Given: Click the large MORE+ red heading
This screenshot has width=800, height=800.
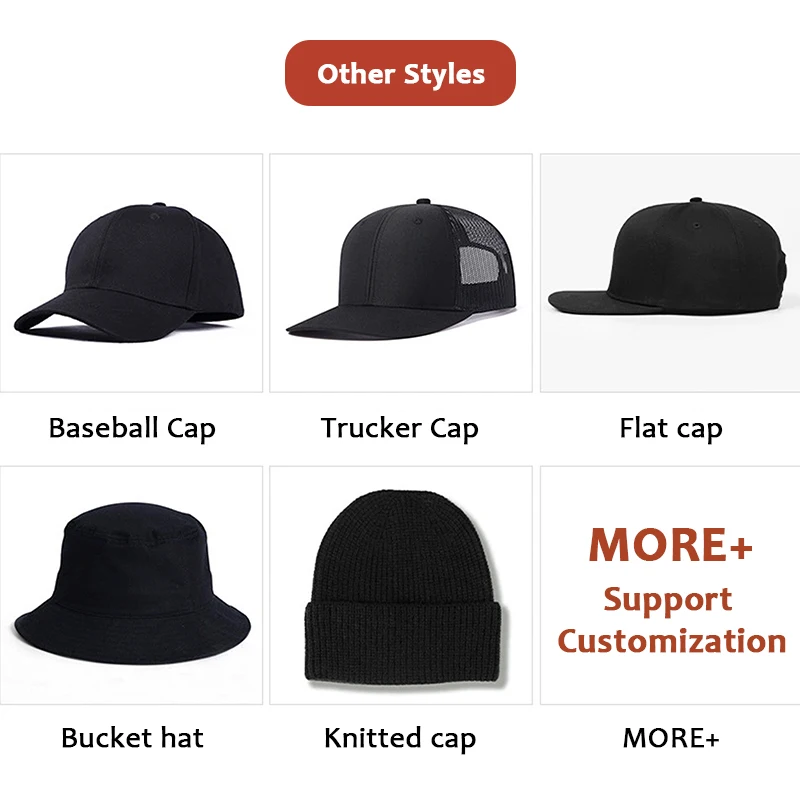Looking at the screenshot, I should click(x=670, y=544).
